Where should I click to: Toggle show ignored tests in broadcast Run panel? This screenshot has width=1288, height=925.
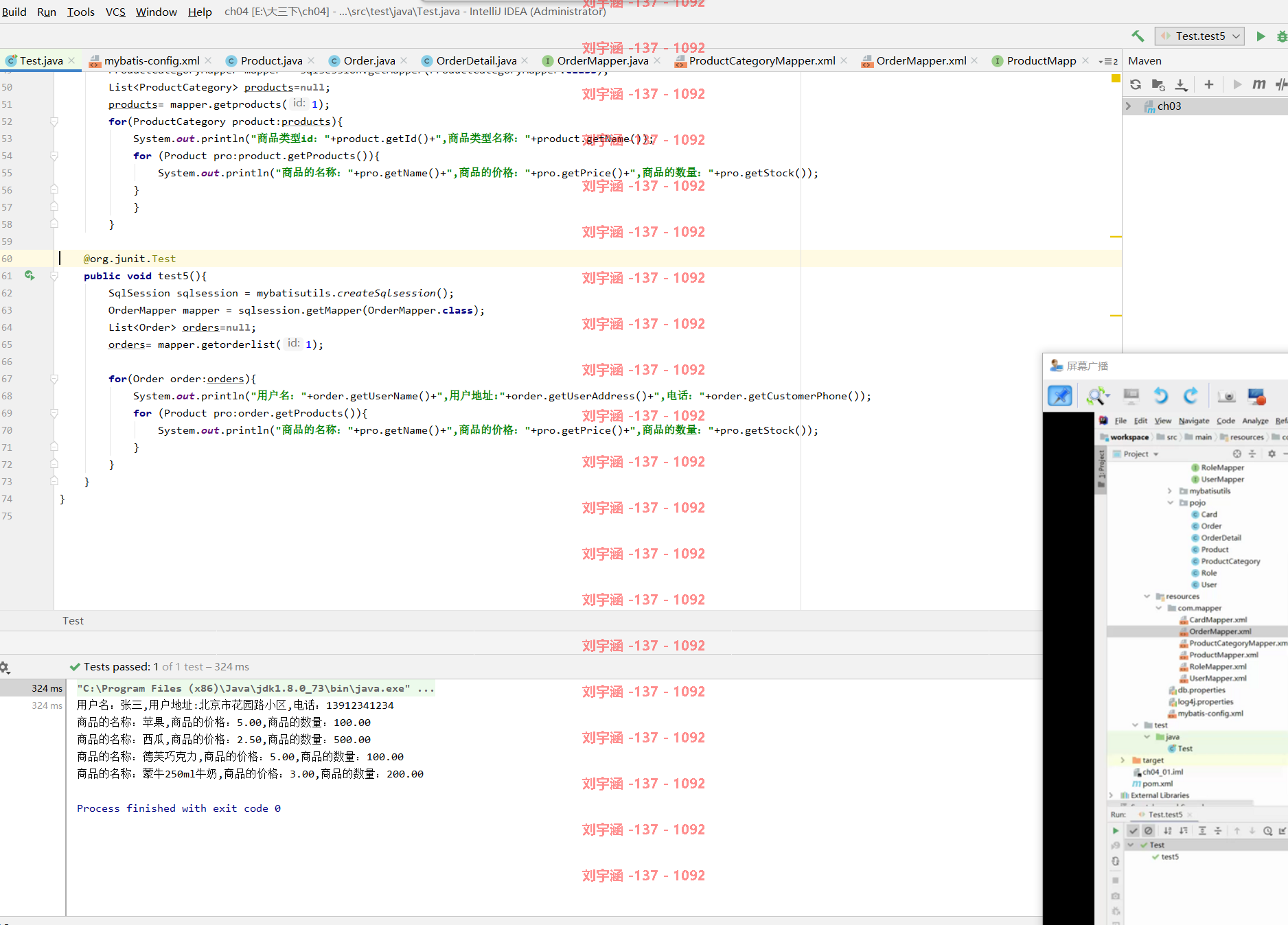point(1149,831)
